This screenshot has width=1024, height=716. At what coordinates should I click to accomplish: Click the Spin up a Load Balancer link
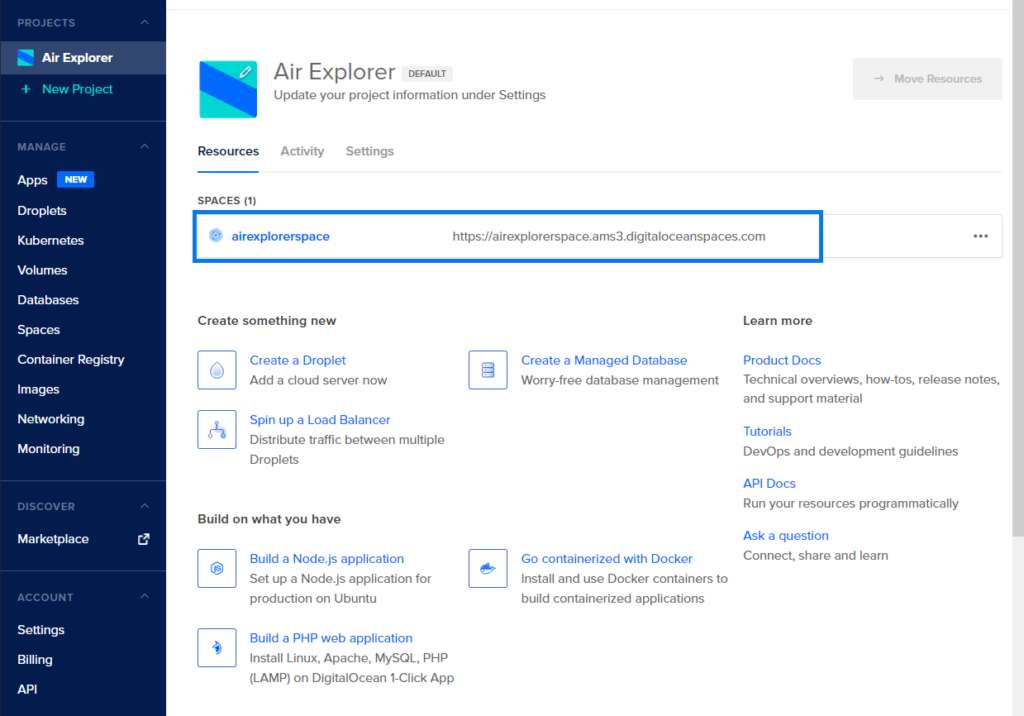(x=319, y=419)
